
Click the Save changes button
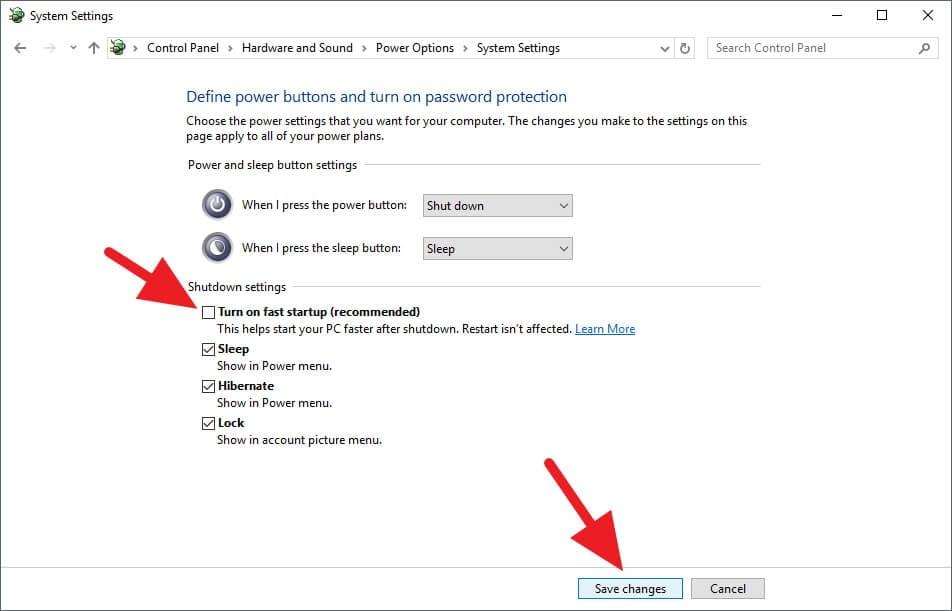[630, 588]
